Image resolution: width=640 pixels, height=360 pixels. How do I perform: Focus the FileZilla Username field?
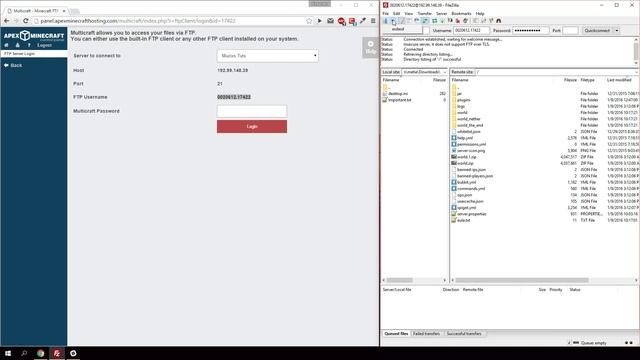[471, 31]
